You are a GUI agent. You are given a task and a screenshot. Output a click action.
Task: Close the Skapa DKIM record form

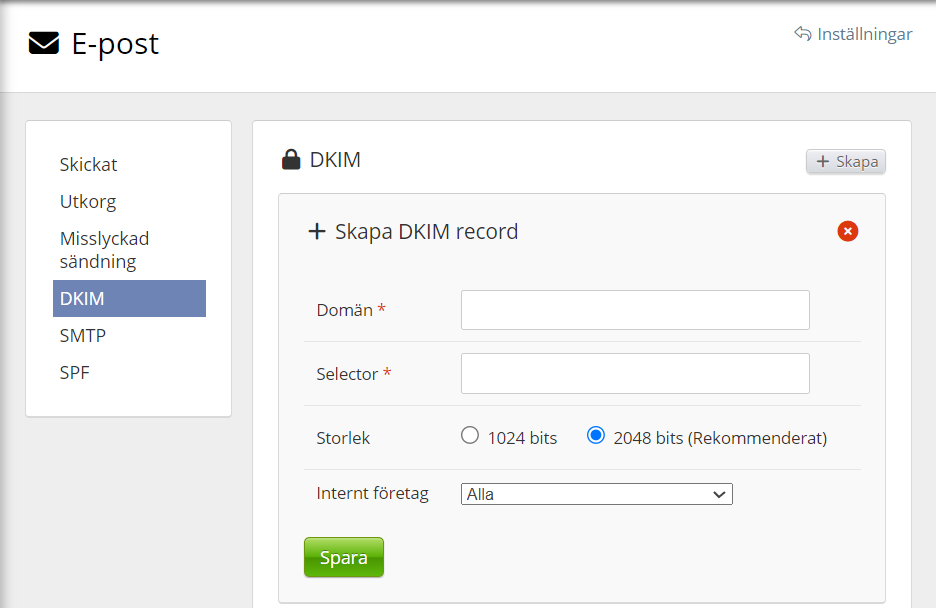(848, 231)
